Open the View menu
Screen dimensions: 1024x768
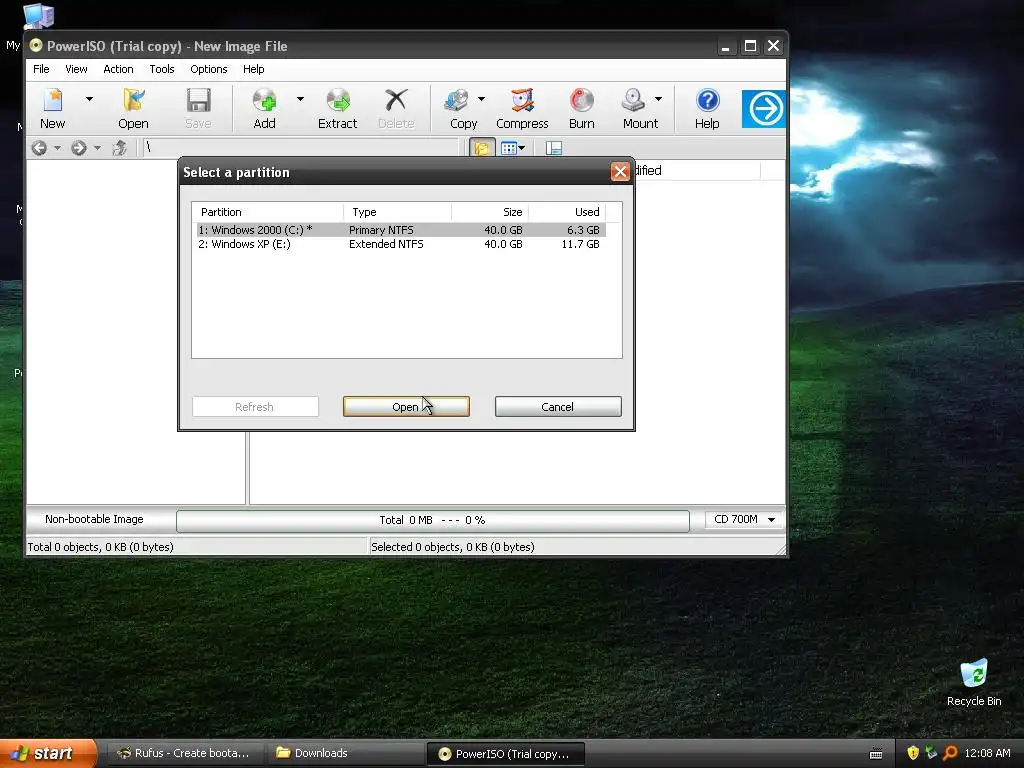tap(76, 69)
